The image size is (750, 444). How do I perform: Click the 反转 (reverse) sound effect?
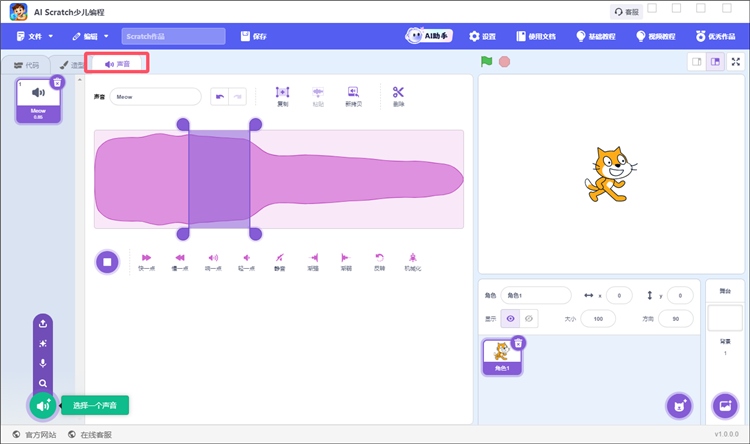coord(379,258)
